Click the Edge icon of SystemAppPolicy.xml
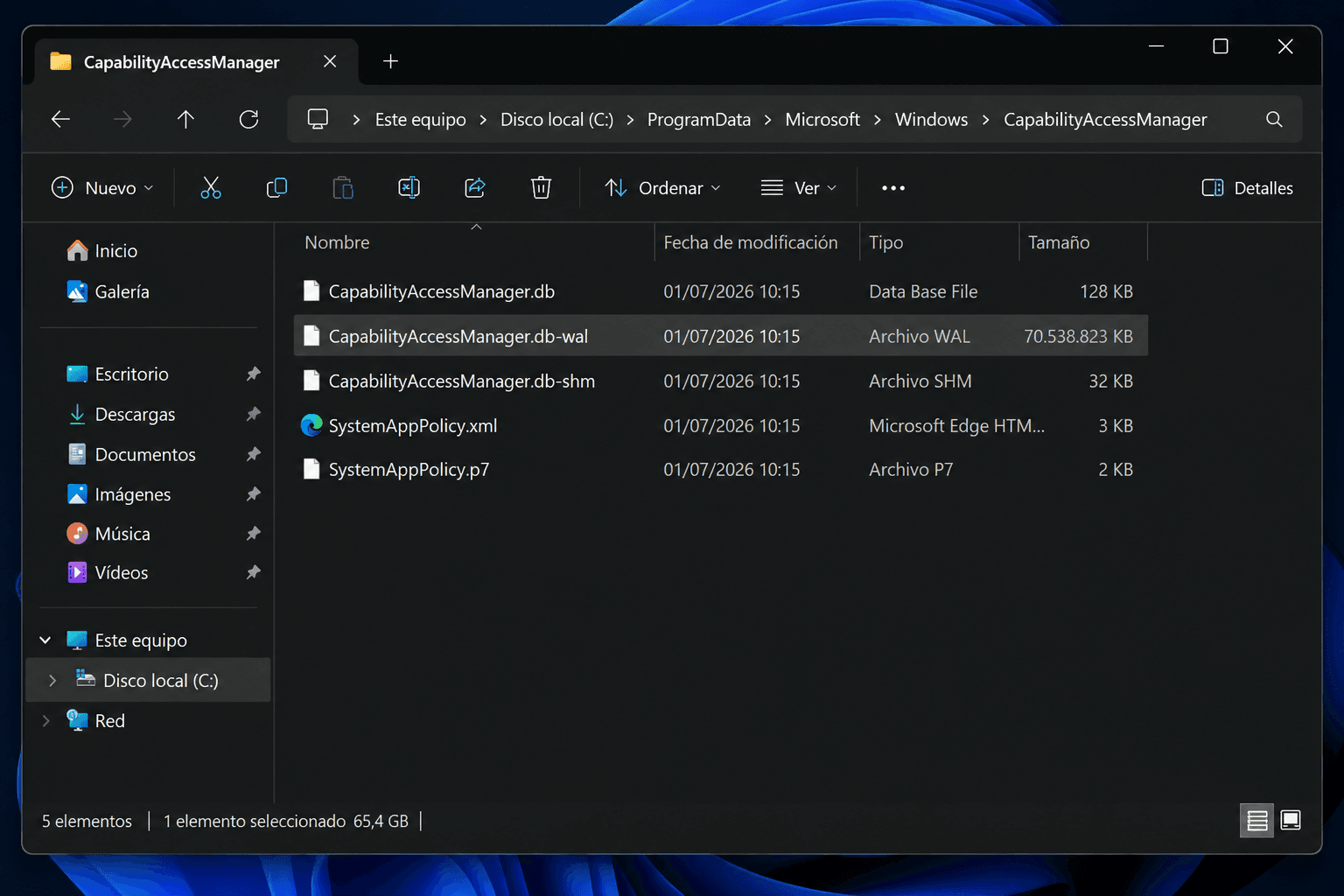 point(311,425)
